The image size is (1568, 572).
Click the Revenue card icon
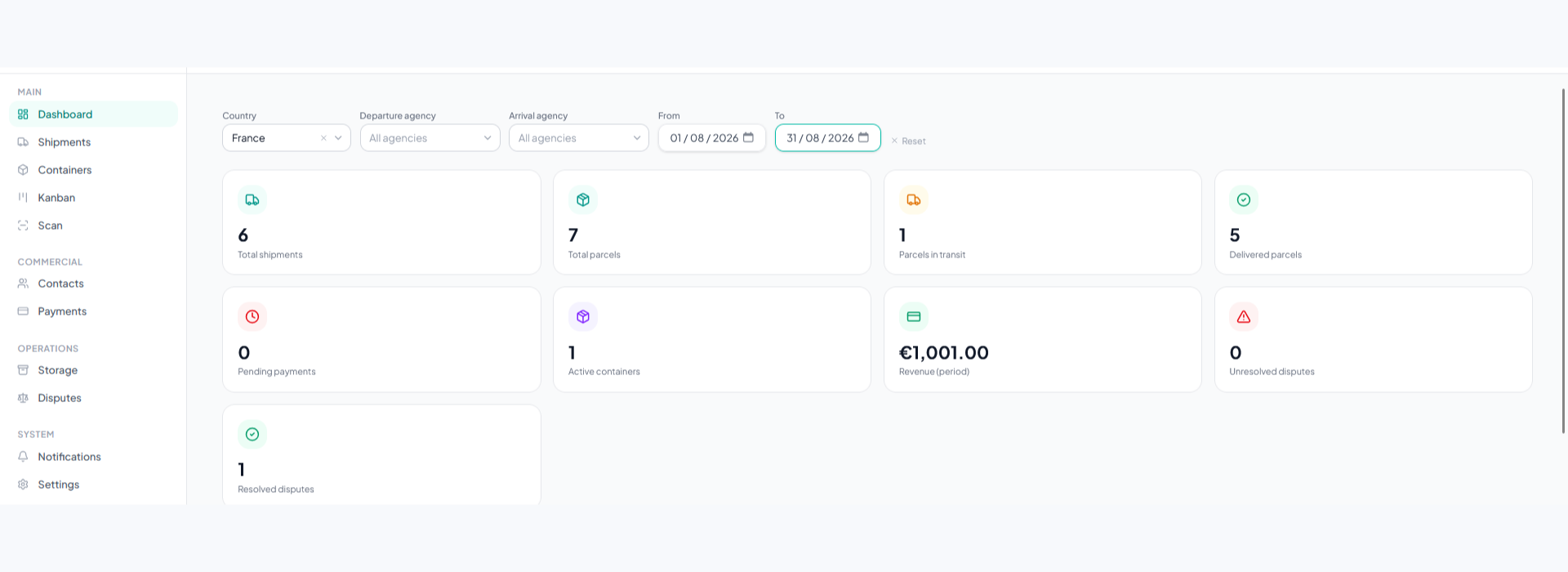click(x=914, y=316)
